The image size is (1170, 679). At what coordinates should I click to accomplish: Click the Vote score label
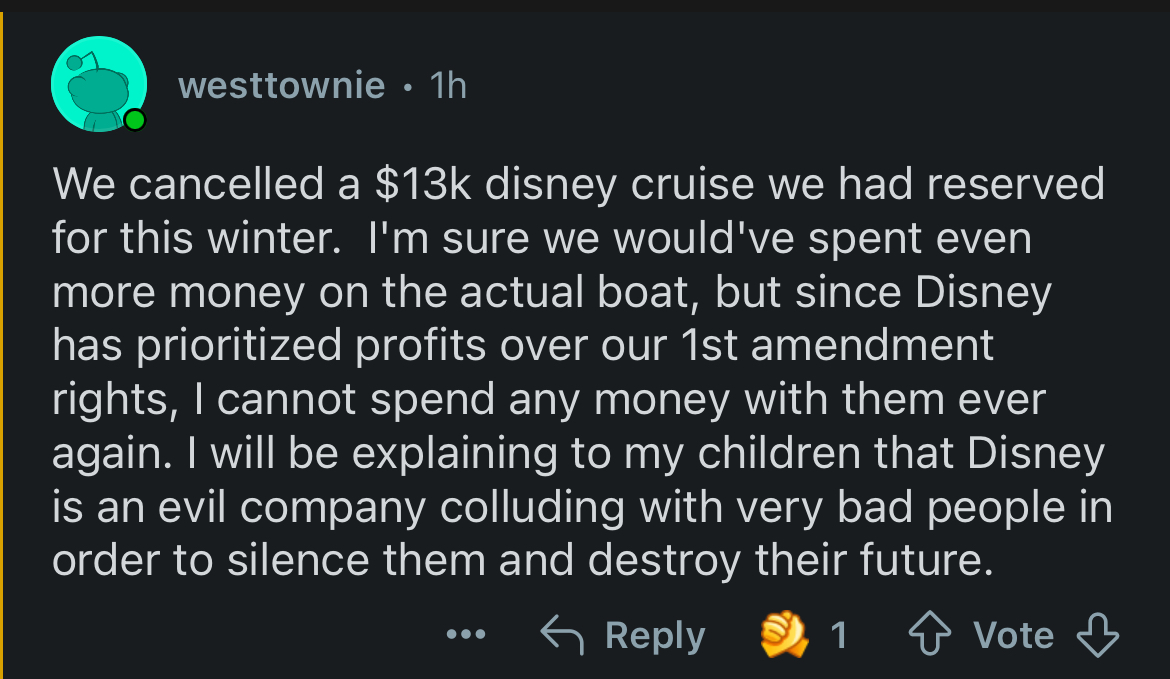click(1012, 635)
